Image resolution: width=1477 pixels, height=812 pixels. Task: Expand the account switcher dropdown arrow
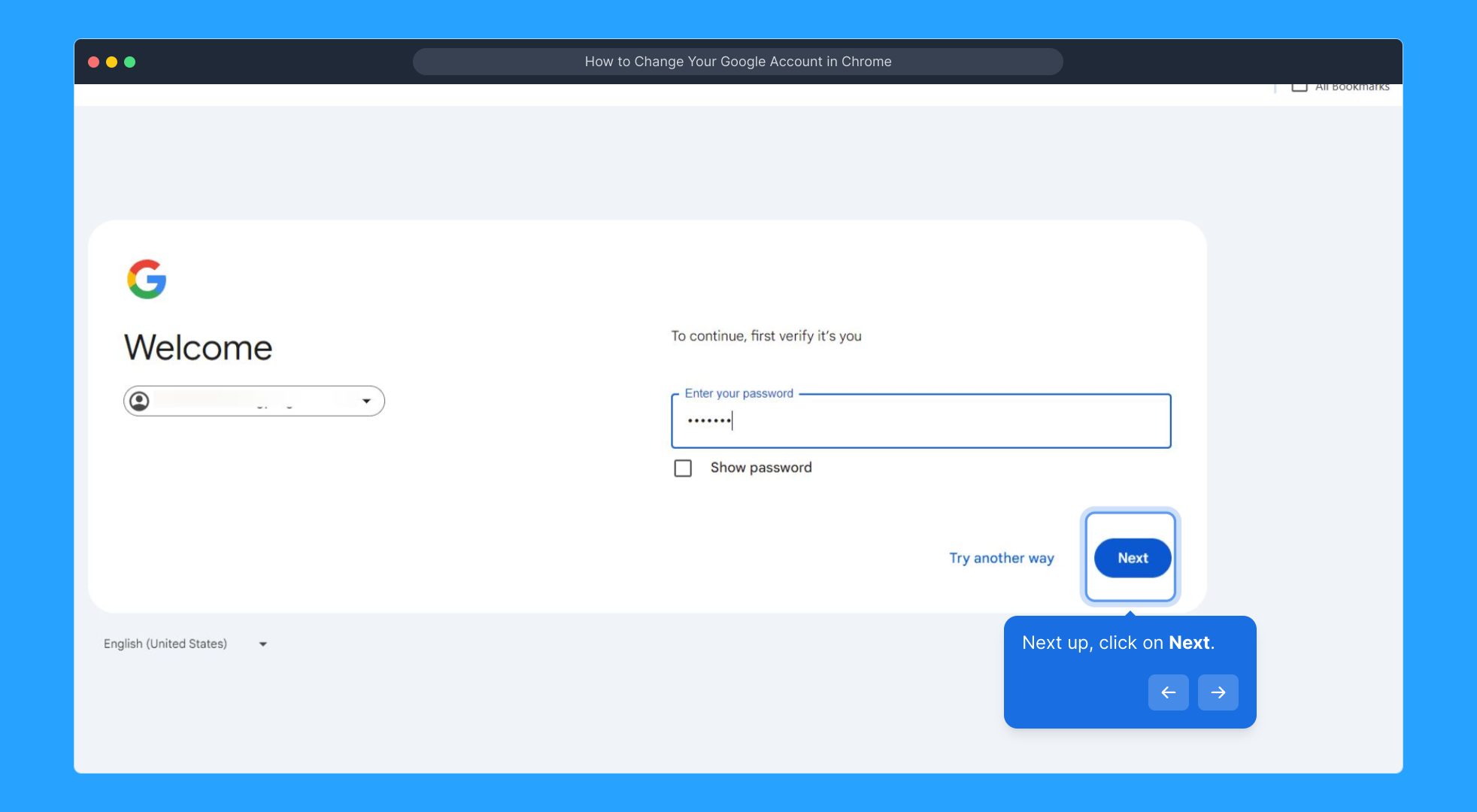click(366, 401)
